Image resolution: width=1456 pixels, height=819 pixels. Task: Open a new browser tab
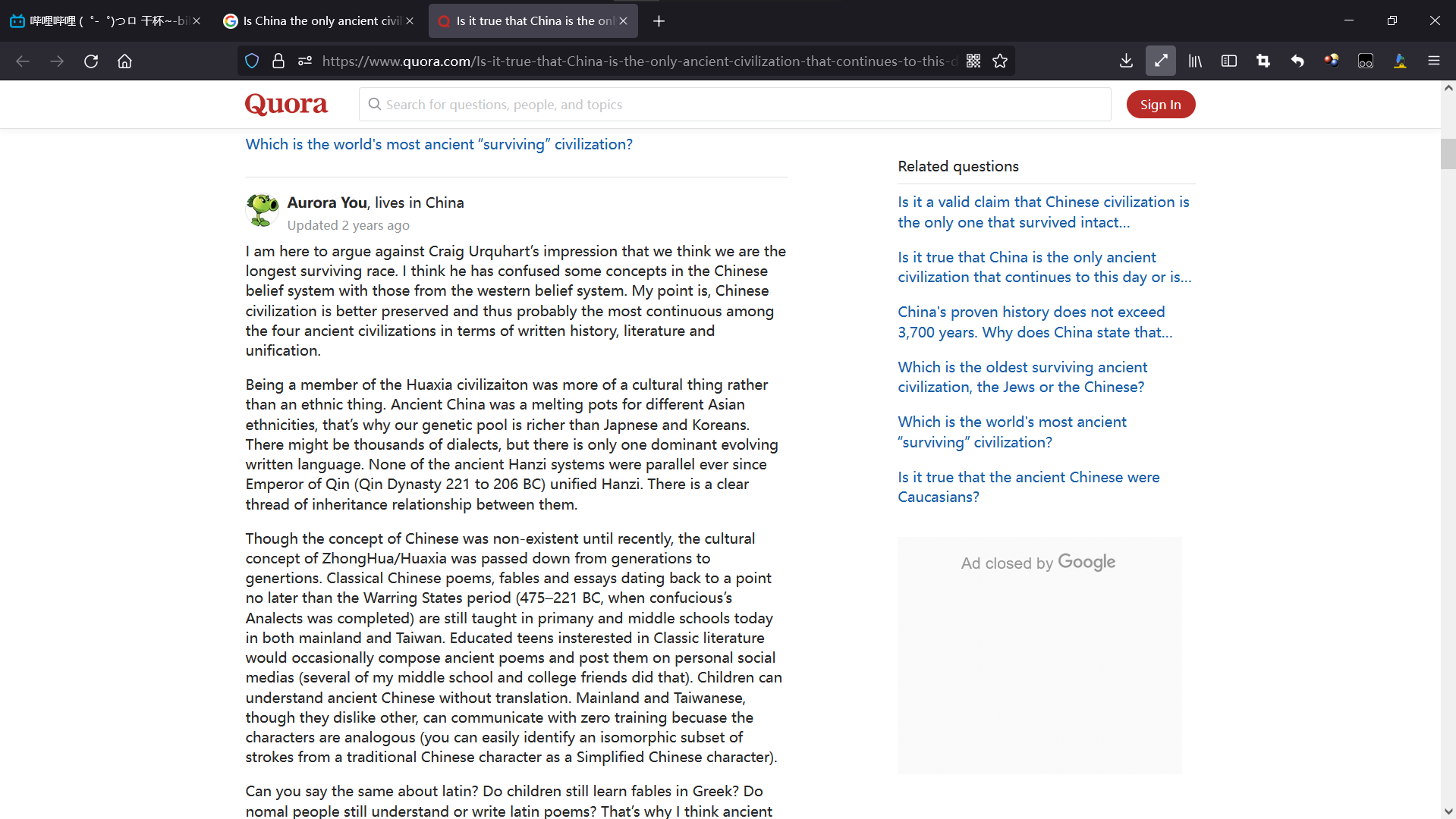click(x=659, y=21)
